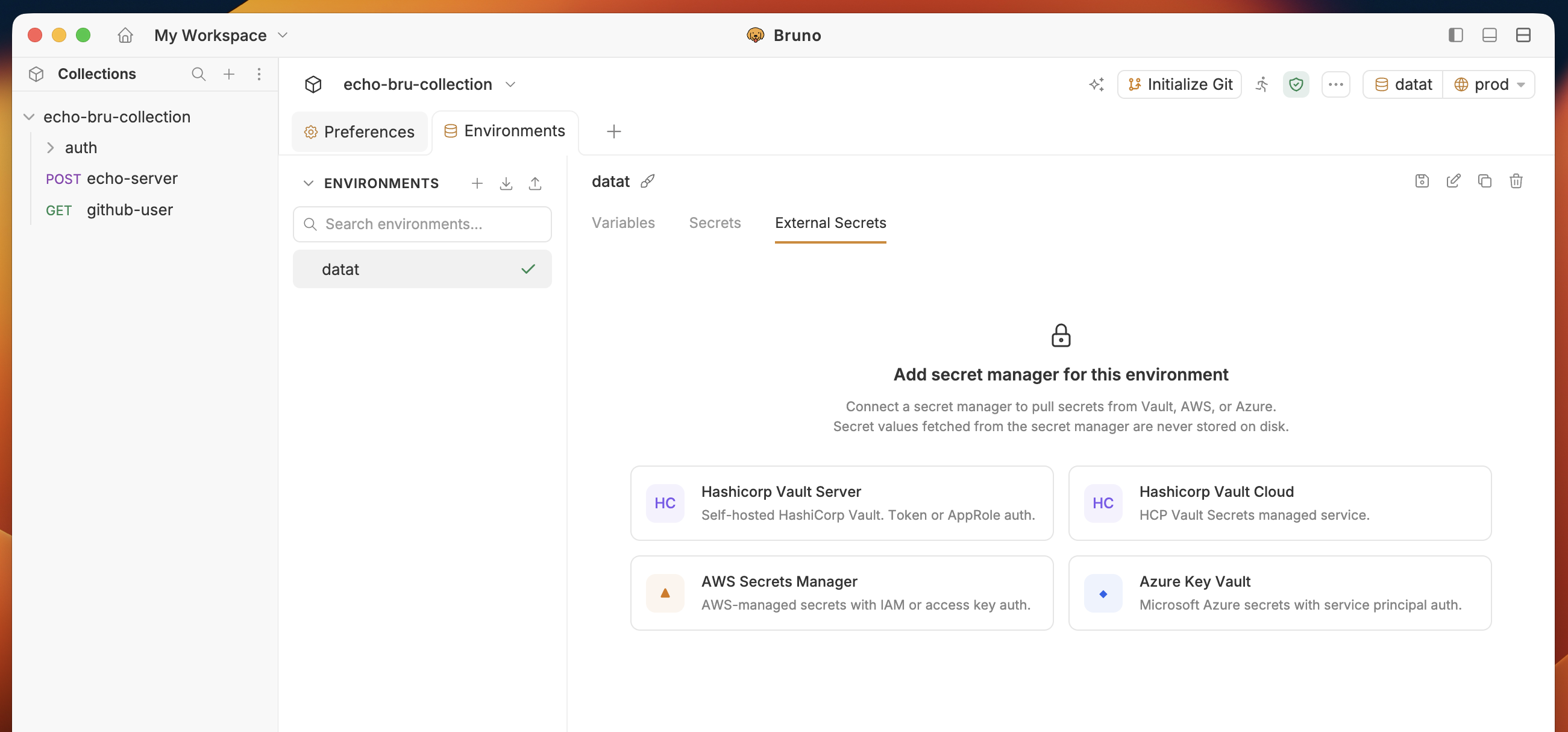Click the collection cube icon in header
Viewport: 1568px width, 732px height.
(x=313, y=84)
